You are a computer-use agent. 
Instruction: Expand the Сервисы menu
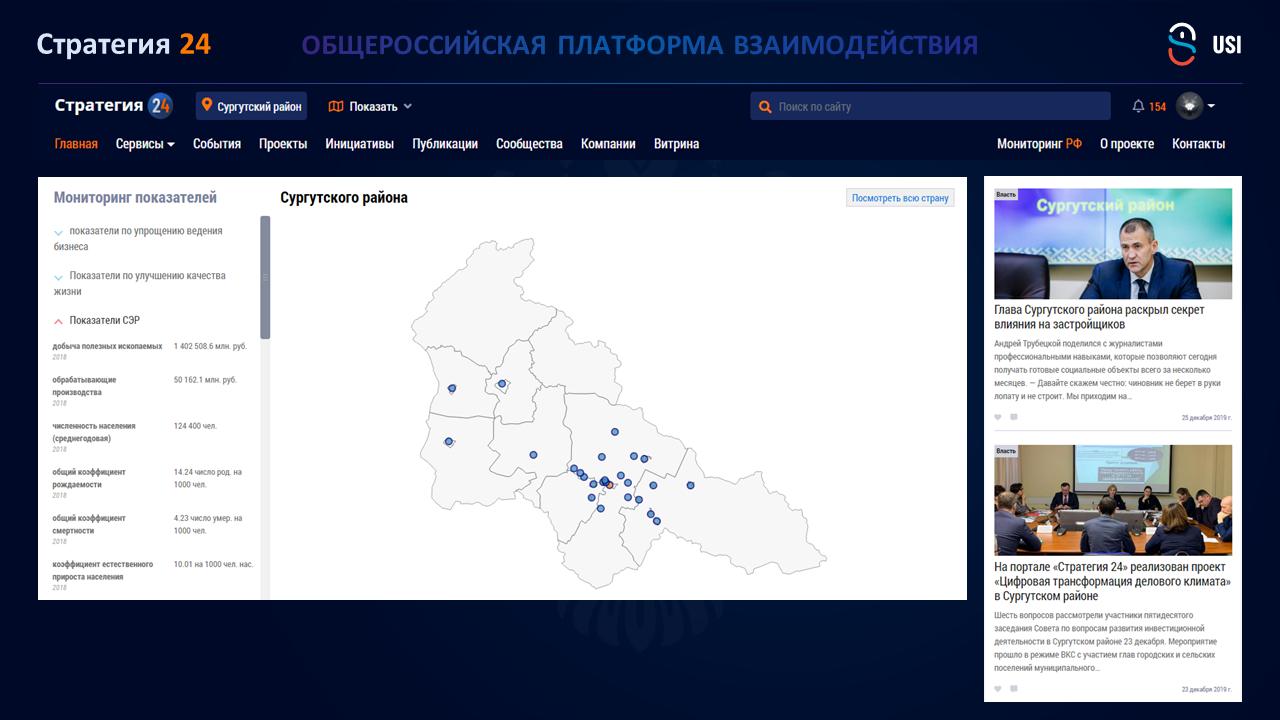click(145, 144)
